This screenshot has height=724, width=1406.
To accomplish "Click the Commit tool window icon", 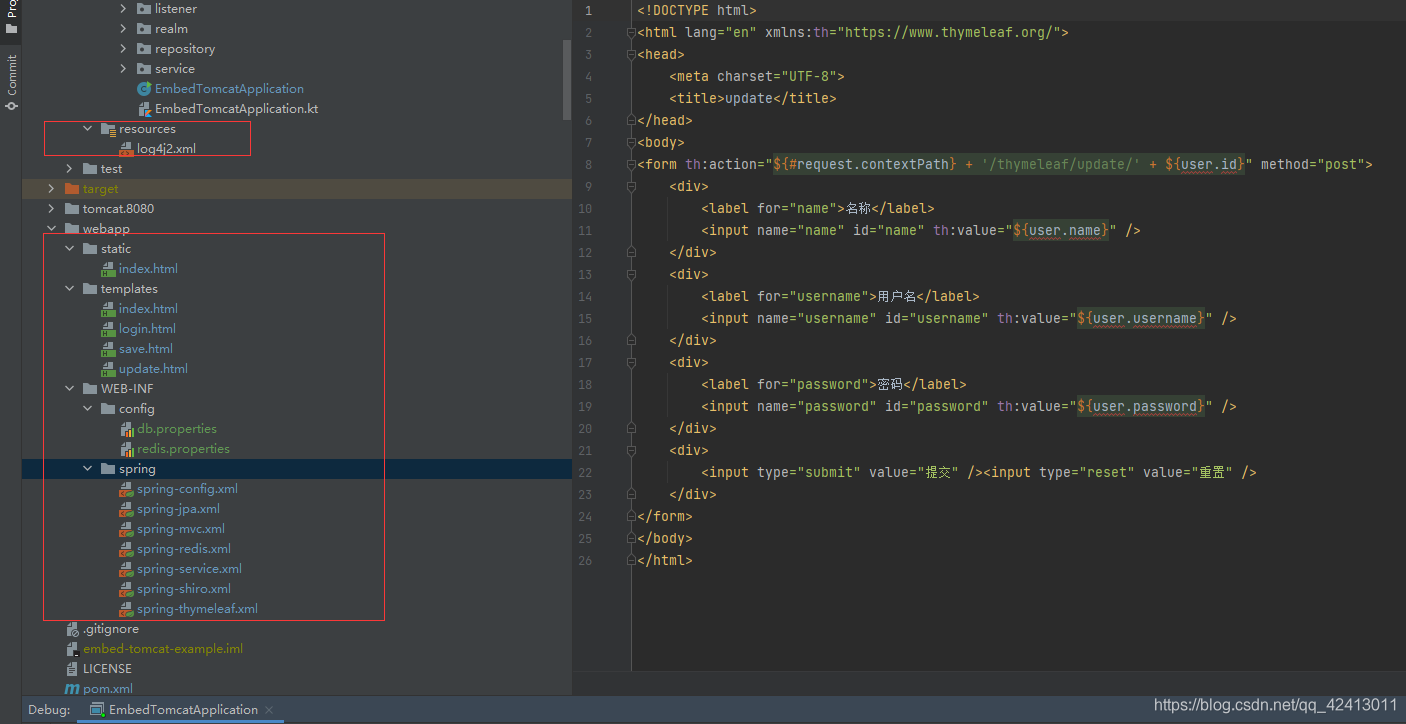I will (x=11, y=104).
